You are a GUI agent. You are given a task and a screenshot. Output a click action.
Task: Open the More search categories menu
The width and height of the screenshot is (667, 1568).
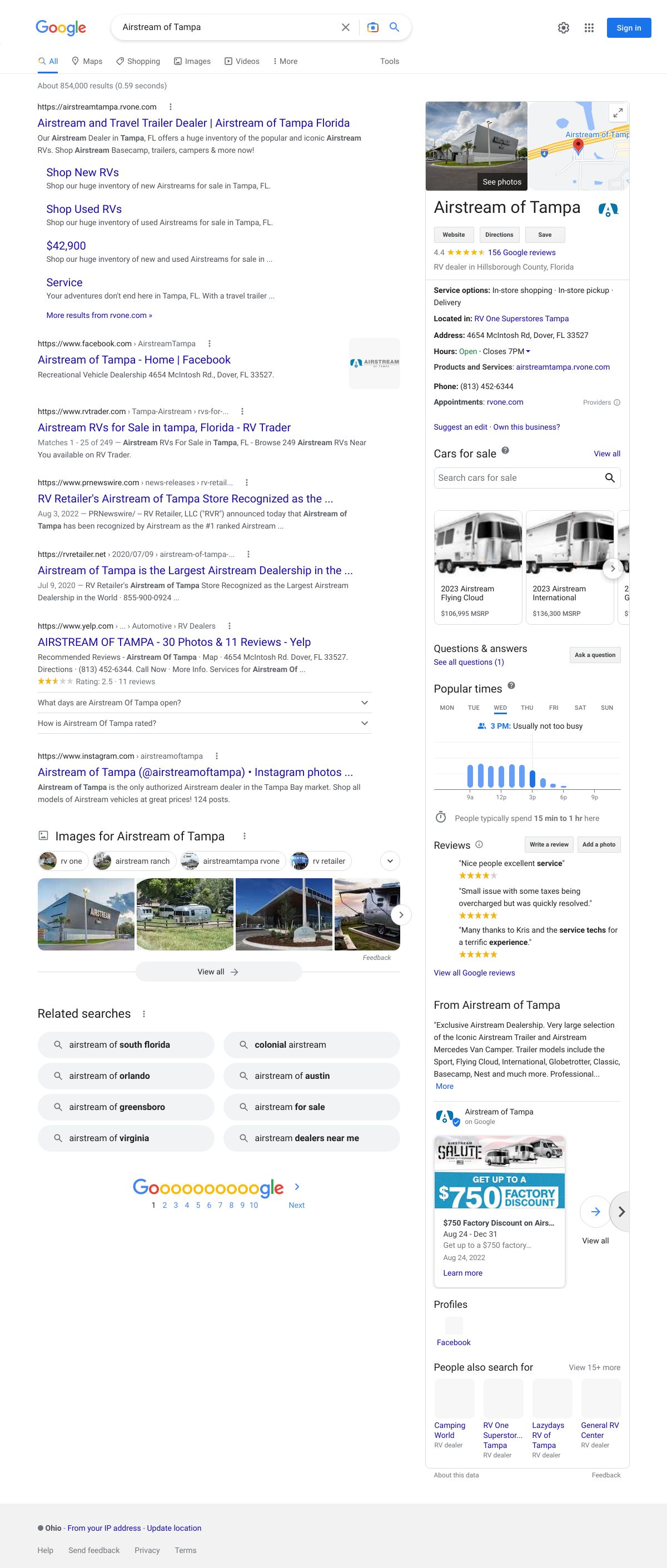(285, 62)
